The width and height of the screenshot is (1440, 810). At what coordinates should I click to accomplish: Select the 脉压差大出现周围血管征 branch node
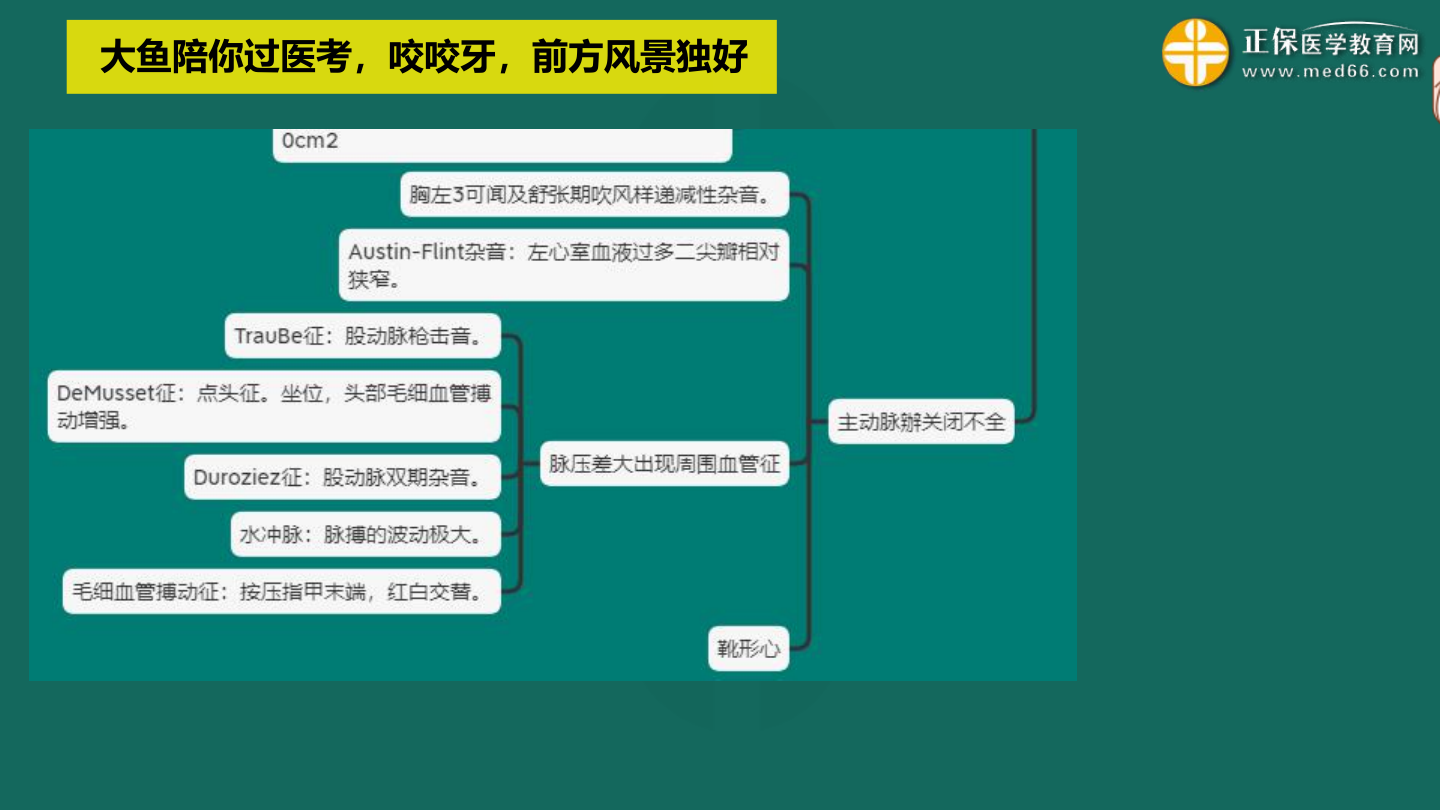pyautogui.click(x=664, y=464)
